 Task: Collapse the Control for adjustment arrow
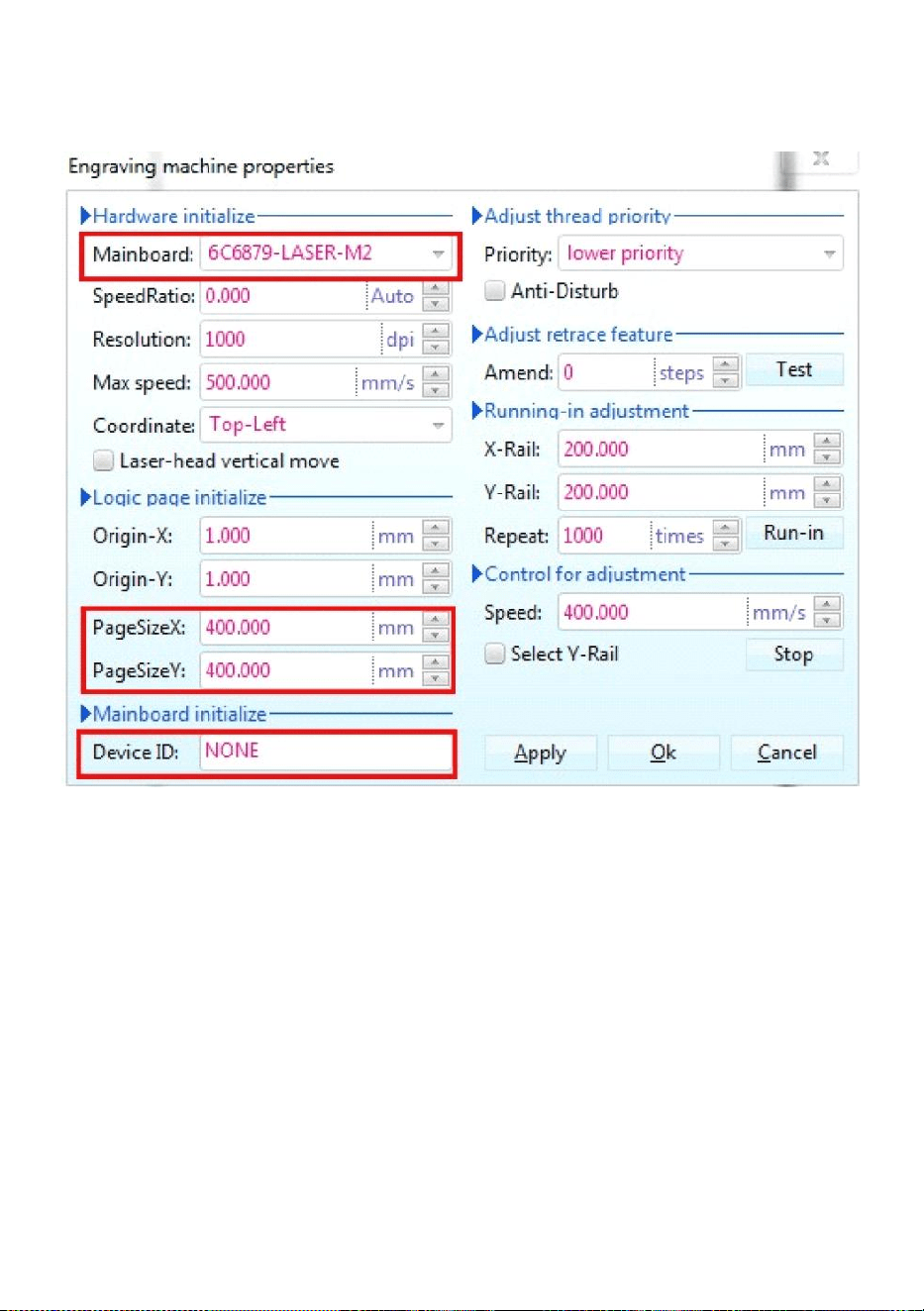[x=477, y=574]
